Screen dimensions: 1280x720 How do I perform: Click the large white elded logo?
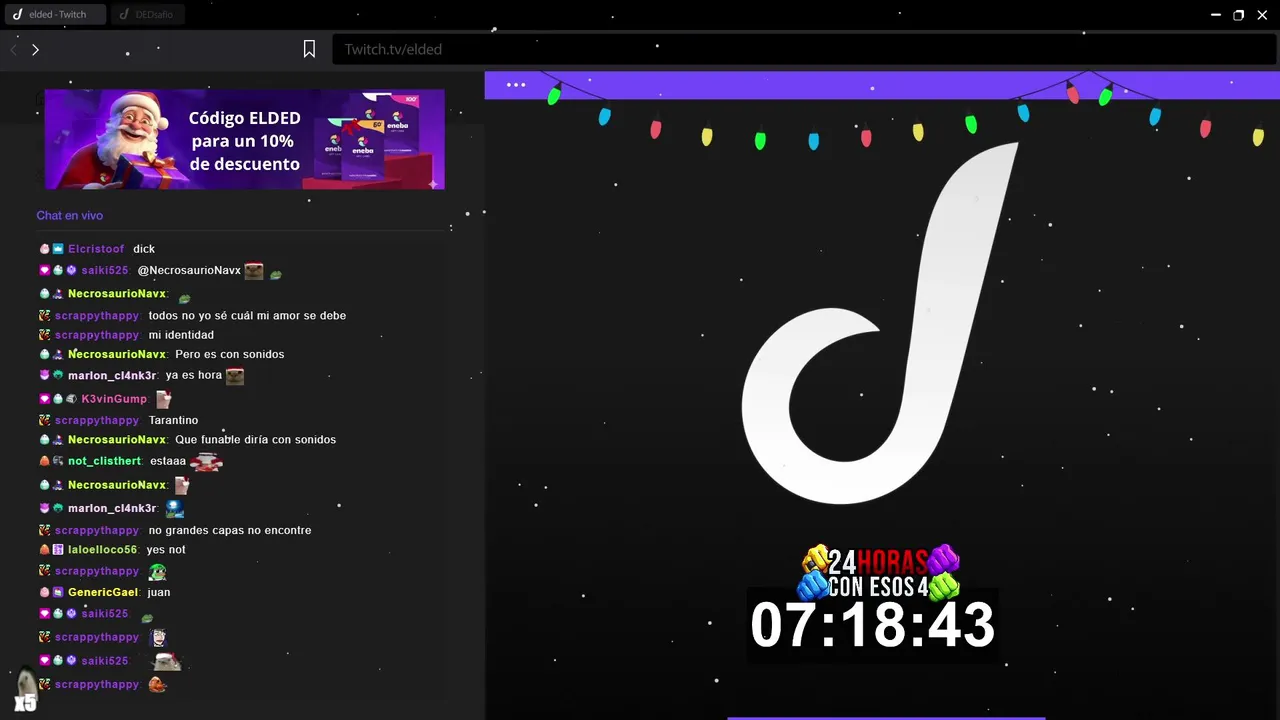(x=880, y=322)
